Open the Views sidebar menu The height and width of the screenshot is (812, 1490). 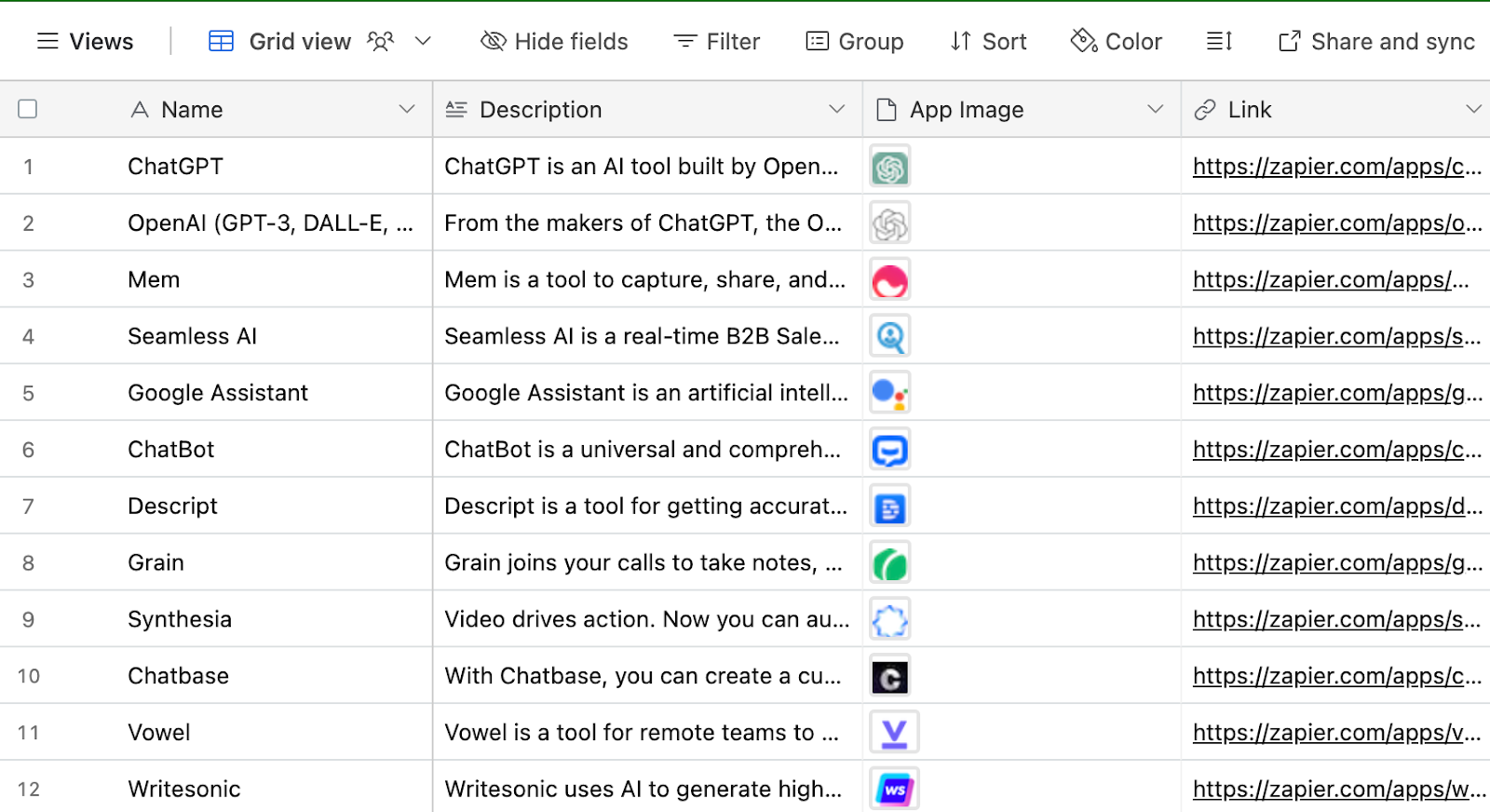coord(85,42)
